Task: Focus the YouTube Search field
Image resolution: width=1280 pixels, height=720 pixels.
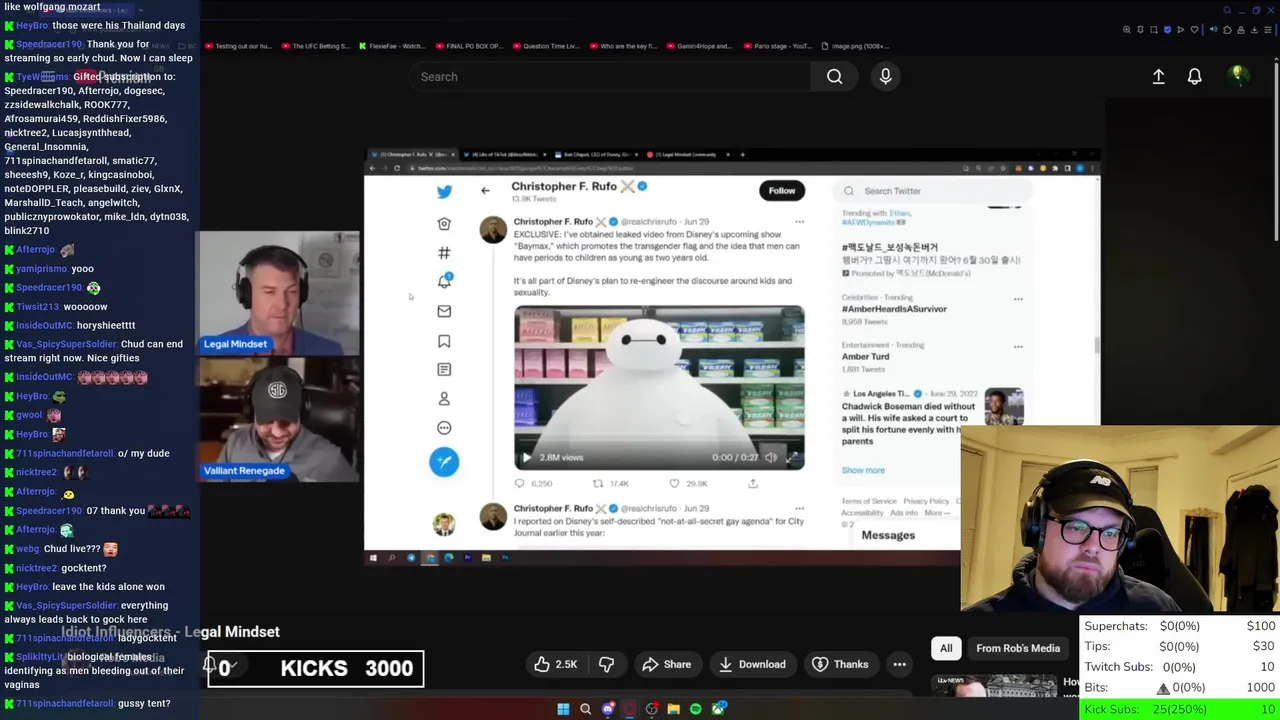Action: 610,77
